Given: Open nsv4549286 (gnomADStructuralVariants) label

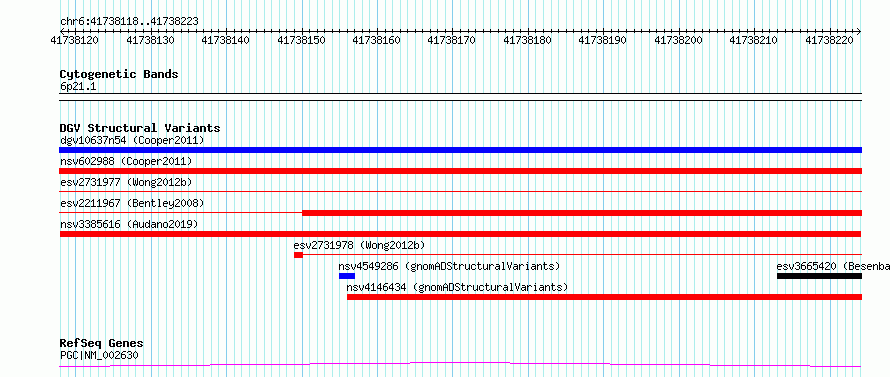Looking at the screenshot, I should [449, 266].
